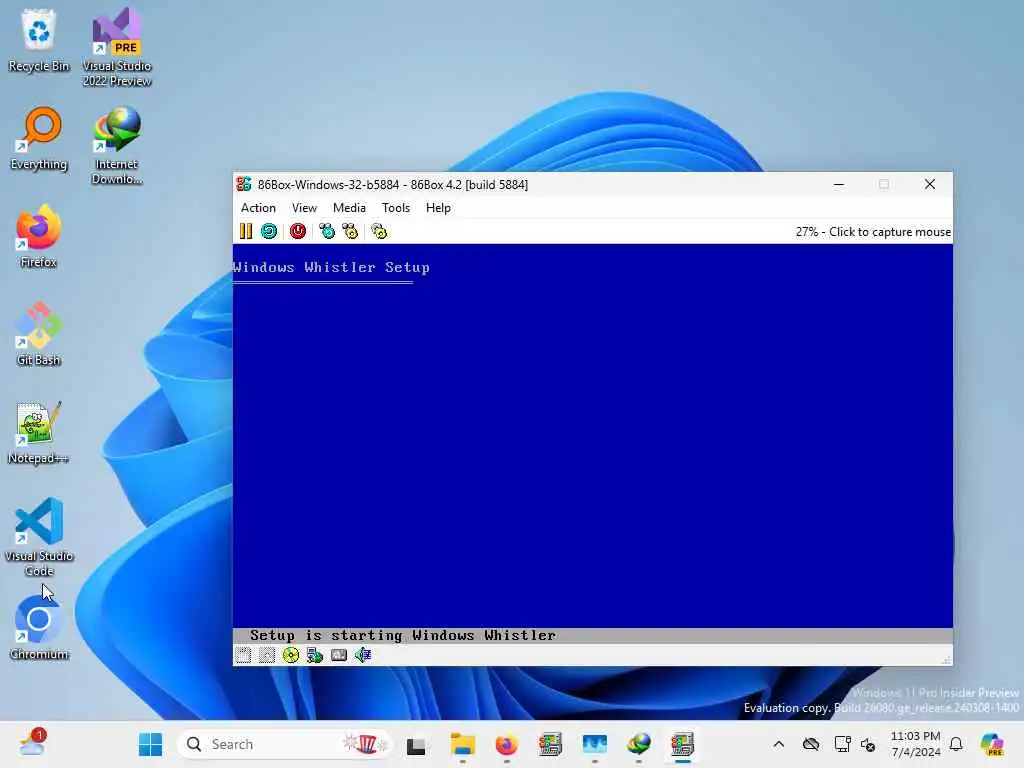Open 86Box manager icon left of blue icon
Image resolution: width=1024 pixels, height=768 pixels.
[x=551, y=744]
